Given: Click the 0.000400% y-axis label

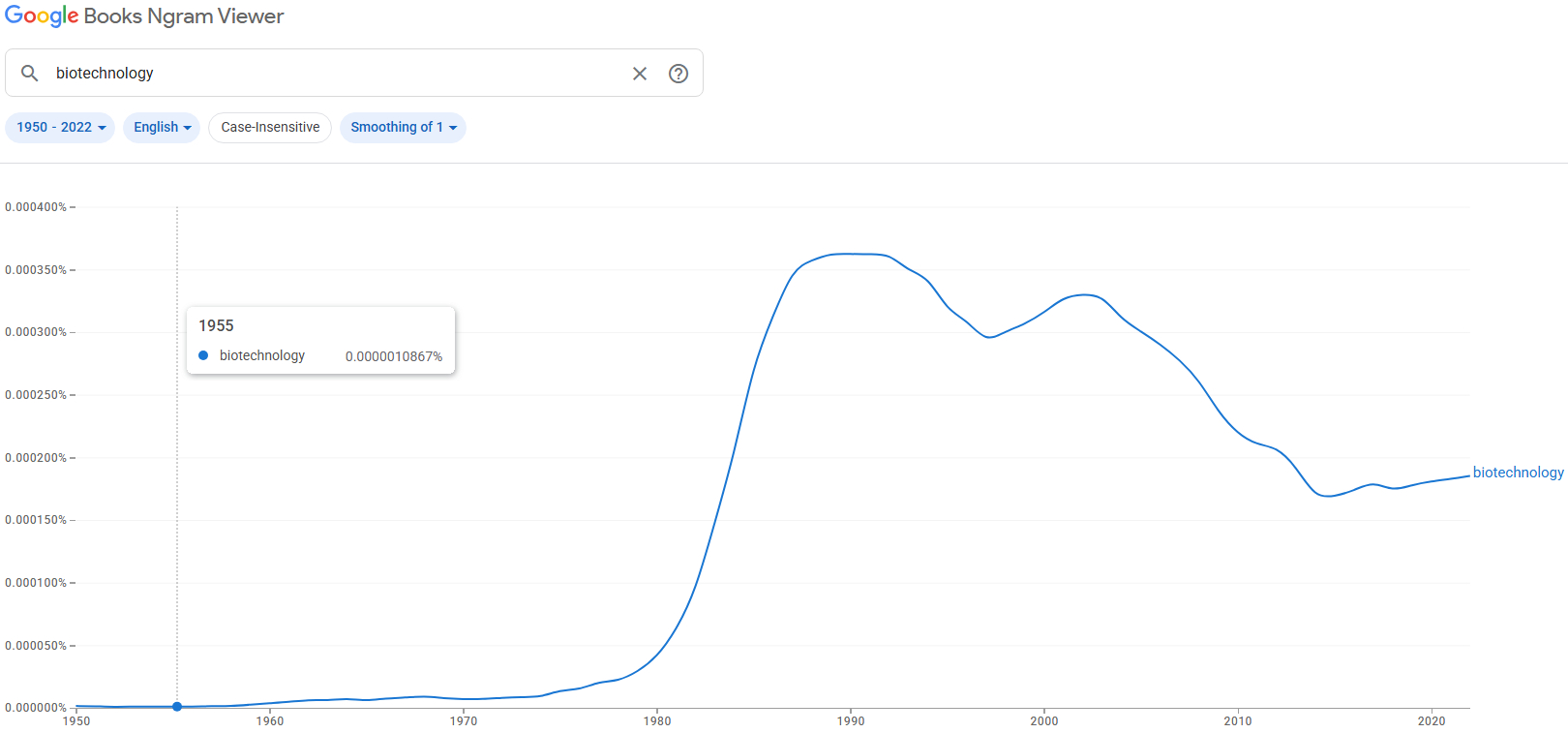Looking at the screenshot, I should pyautogui.click(x=36, y=207).
